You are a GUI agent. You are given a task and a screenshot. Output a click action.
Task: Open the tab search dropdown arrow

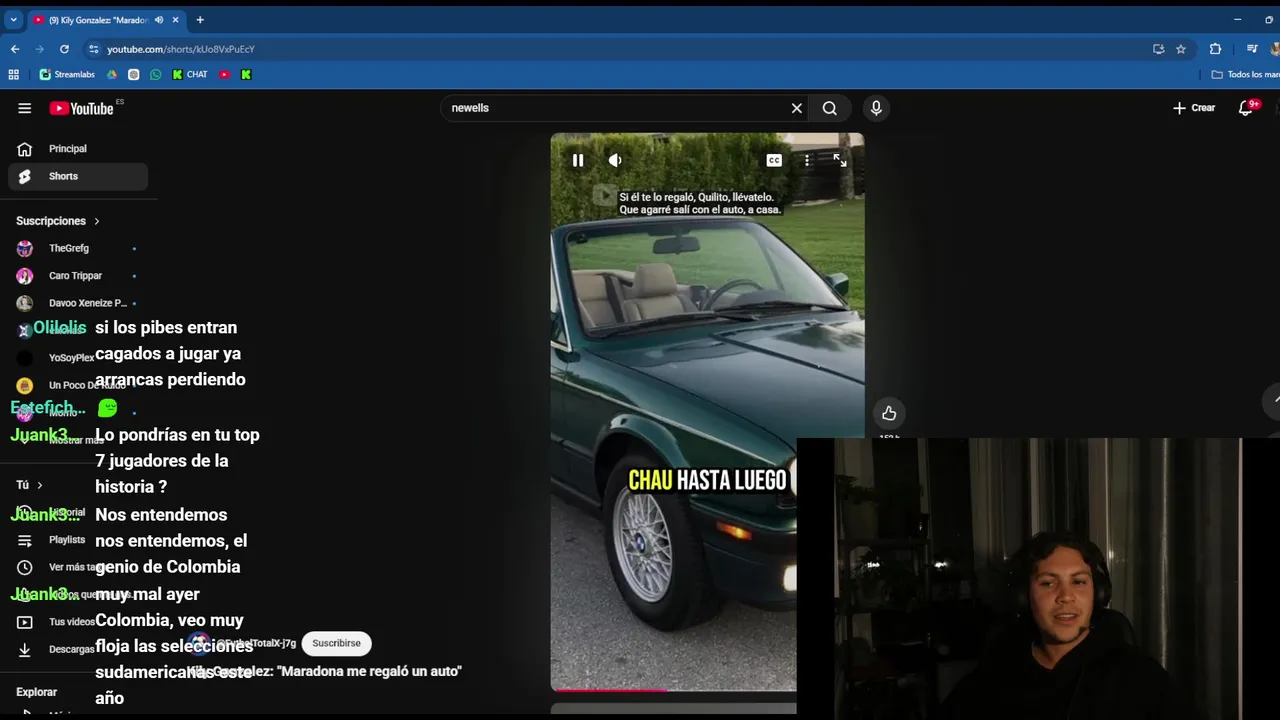(x=13, y=20)
